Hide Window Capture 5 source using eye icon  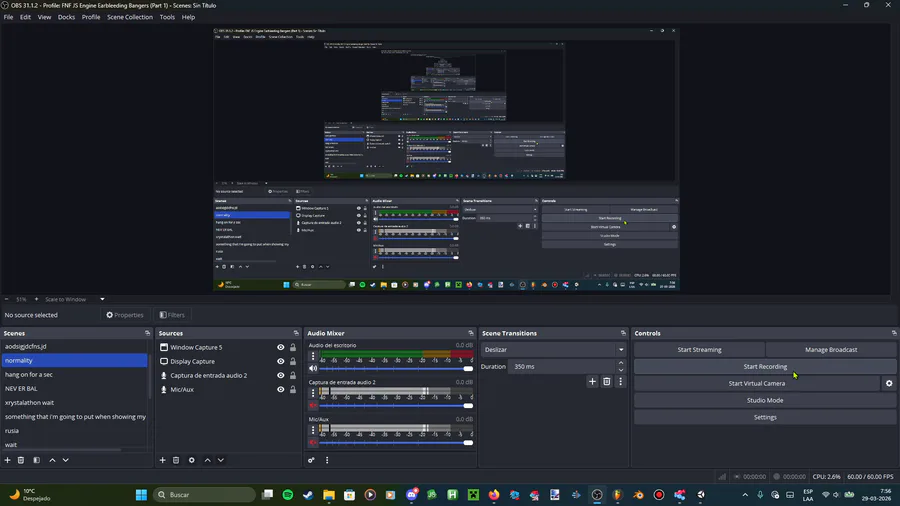point(281,347)
